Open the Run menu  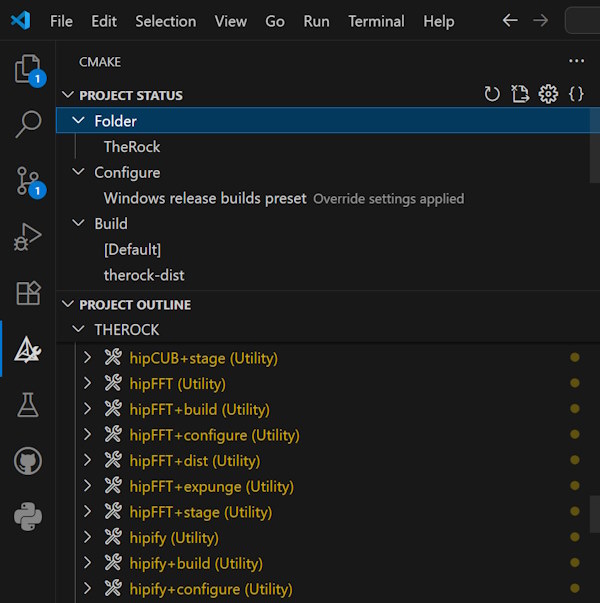[317, 21]
